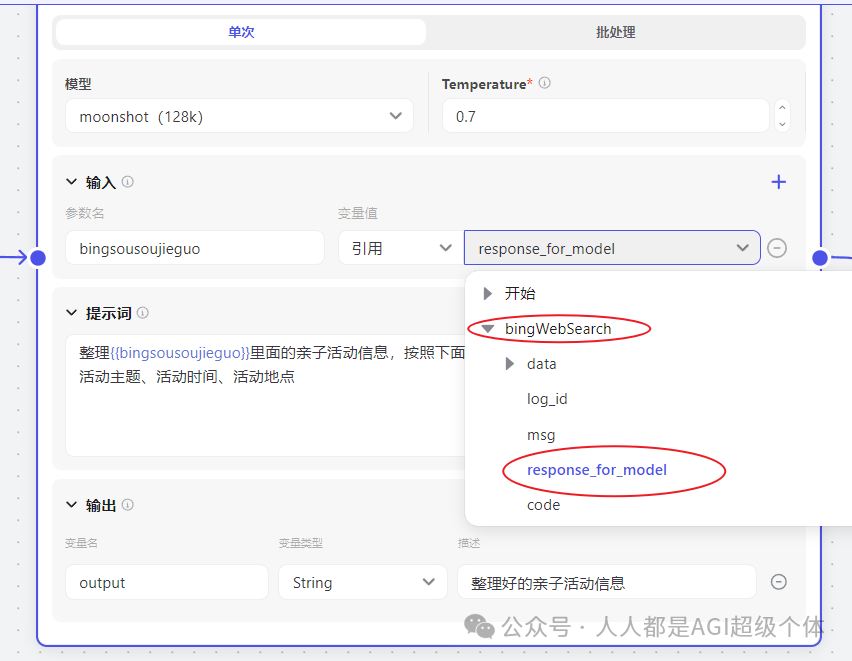
Task: Click the Temperature value field 0.7
Action: 605,116
